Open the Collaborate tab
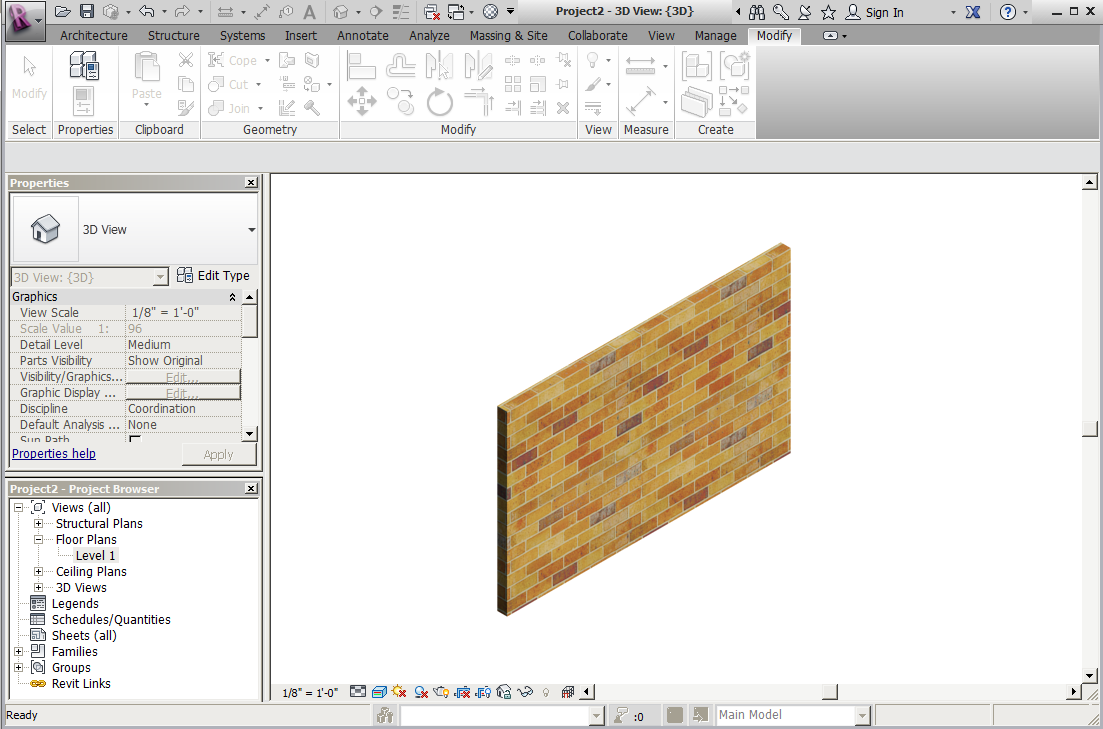This screenshot has width=1103, height=729. coord(597,35)
